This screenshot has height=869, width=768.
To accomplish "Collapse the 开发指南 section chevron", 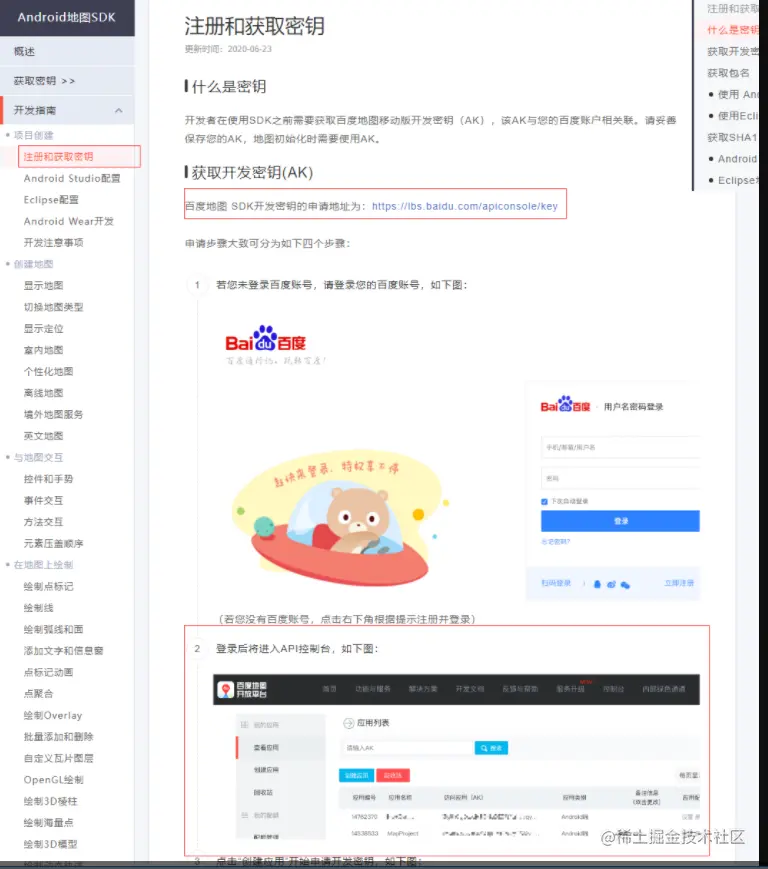I will pyautogui.click(x=119, y=110).
